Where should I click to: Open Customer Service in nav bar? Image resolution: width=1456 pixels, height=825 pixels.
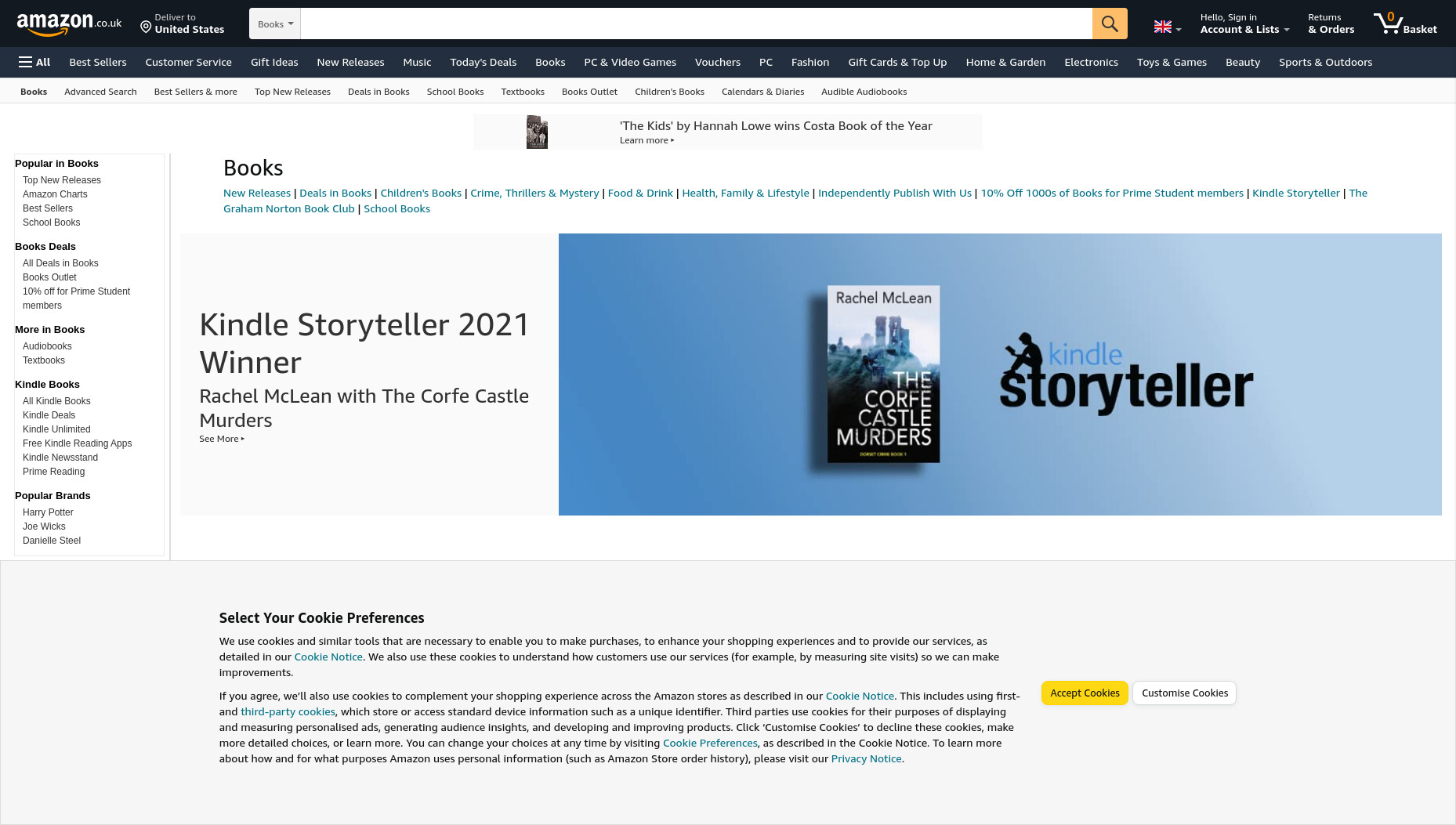click(188, 62)
